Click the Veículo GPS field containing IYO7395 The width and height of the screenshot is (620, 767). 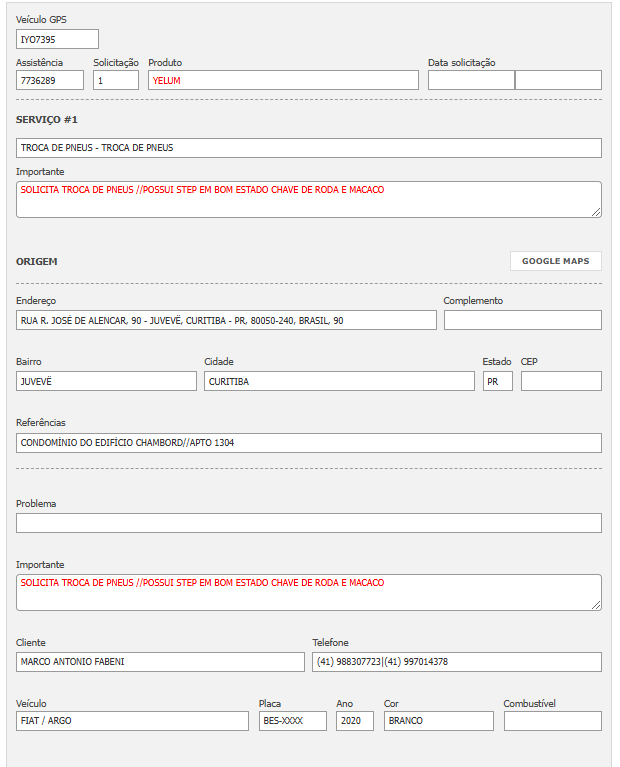[57, 39]
